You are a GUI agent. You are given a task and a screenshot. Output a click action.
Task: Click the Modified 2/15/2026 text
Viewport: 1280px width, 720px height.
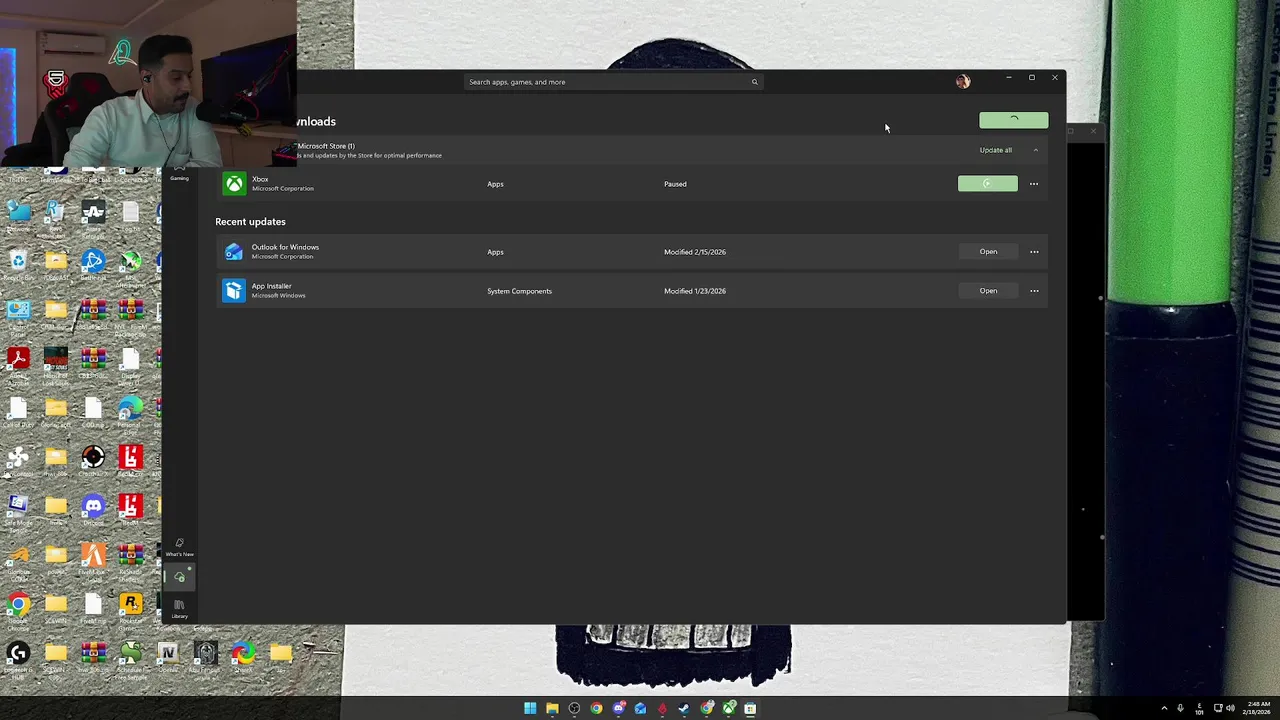click(x=695, y=252)
